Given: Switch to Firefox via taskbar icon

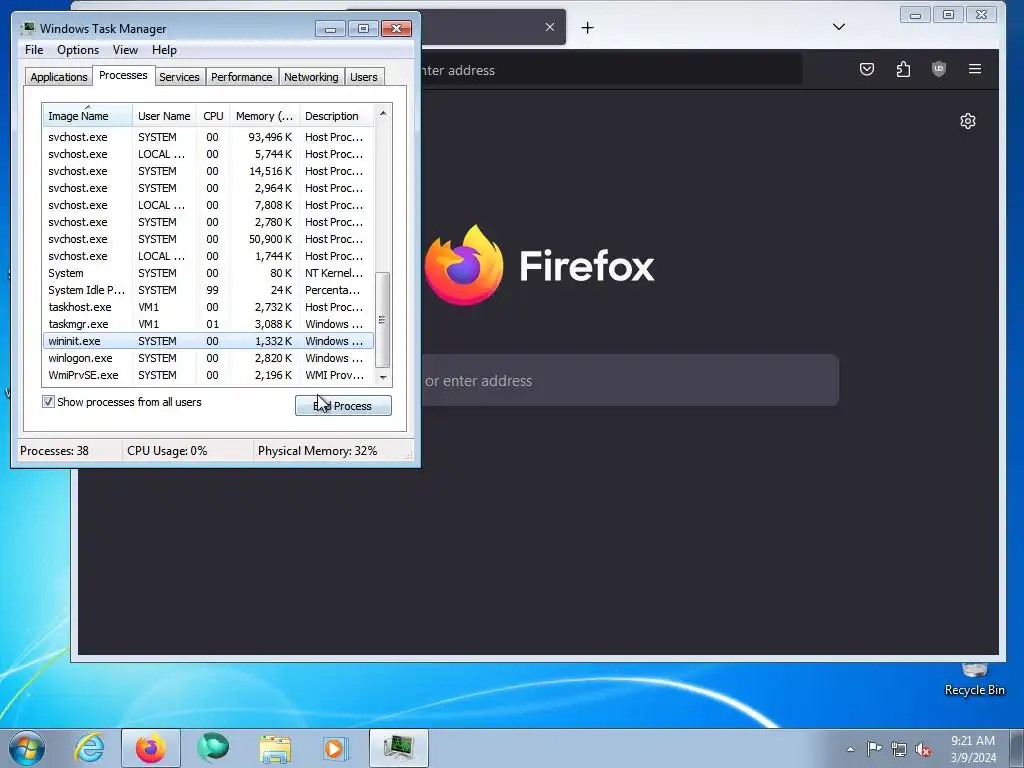Looking at the screenshot, I should (x=151, y=748).
